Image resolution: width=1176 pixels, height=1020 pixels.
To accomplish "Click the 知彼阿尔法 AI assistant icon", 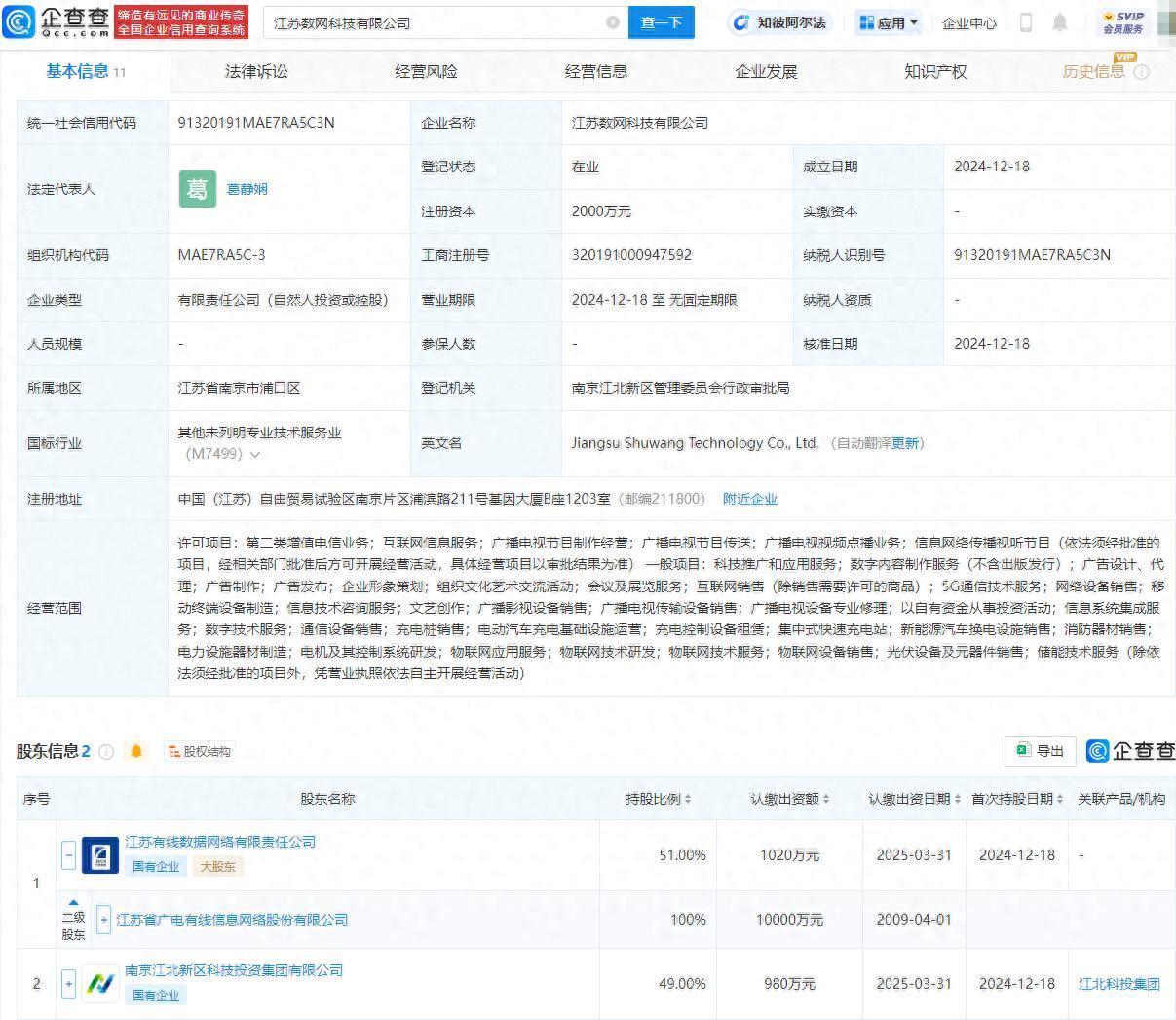I will pyautogui.click(x=742, y=22).
